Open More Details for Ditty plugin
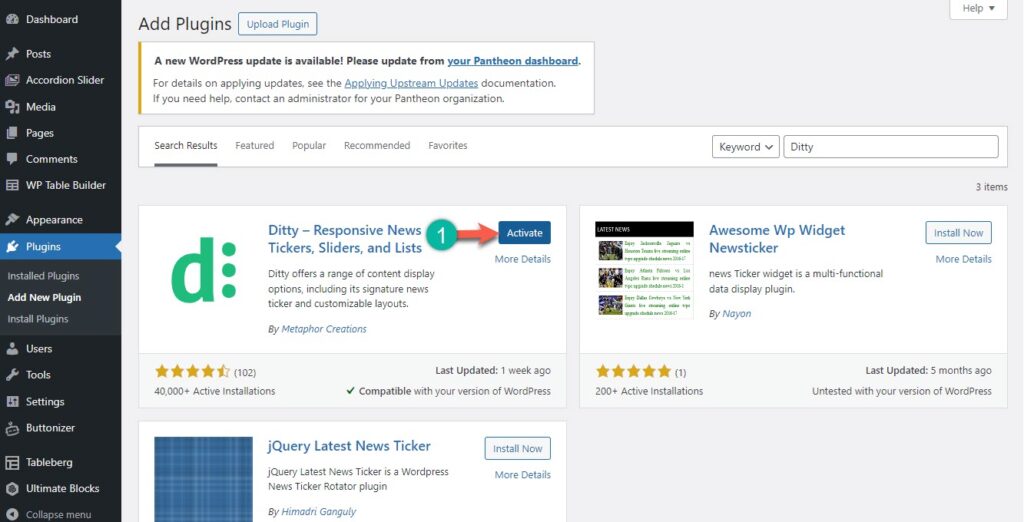1024x522 pixels. click(522, 259)
